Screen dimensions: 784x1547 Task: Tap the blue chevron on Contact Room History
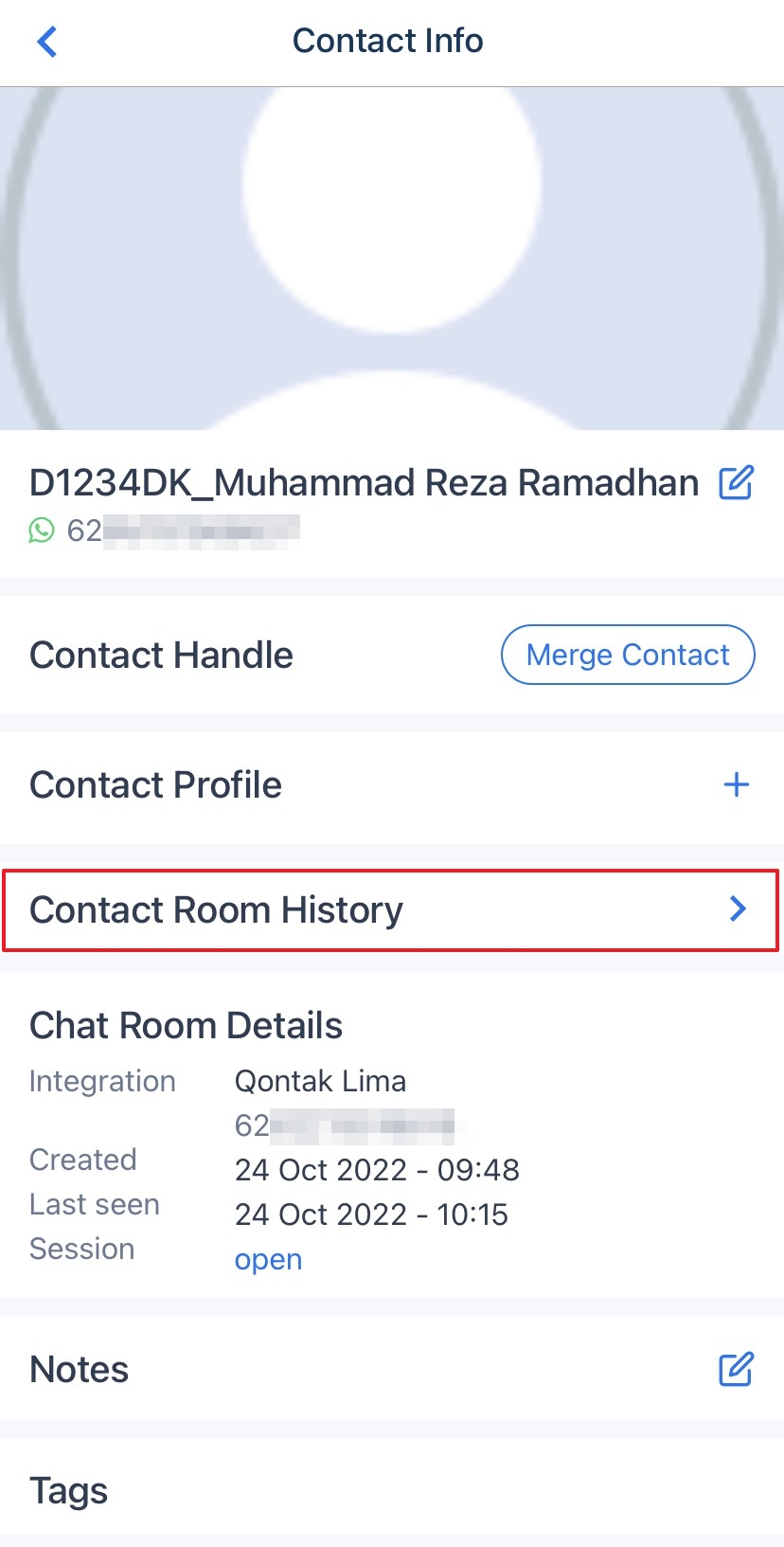click(x=738, y=909)
